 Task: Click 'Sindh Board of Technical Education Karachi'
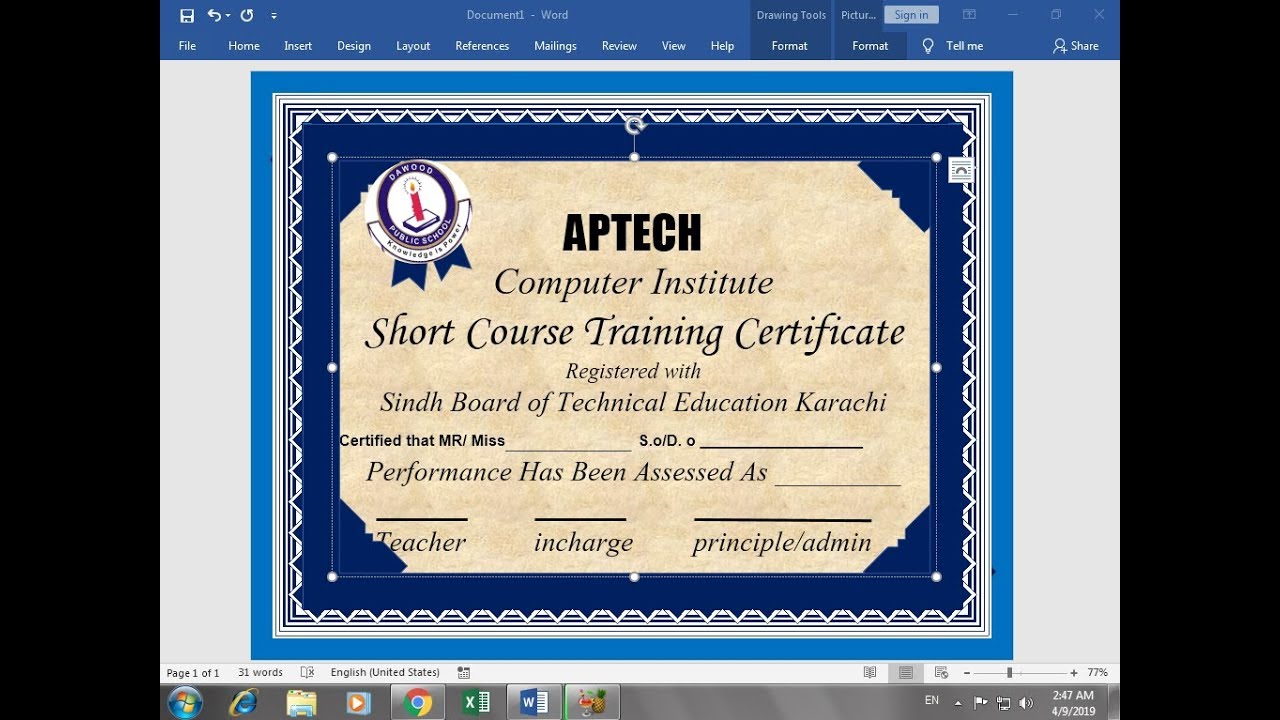click(x=633, y=402)
